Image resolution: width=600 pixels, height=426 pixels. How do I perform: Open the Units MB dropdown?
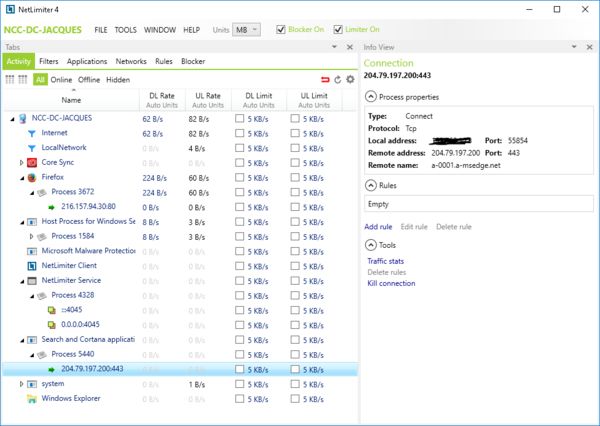(x=246, y=29)
